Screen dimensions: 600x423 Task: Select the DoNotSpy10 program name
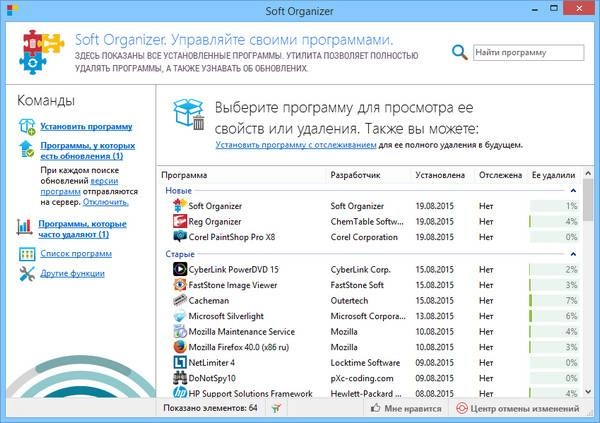click(x=212, y=378)
